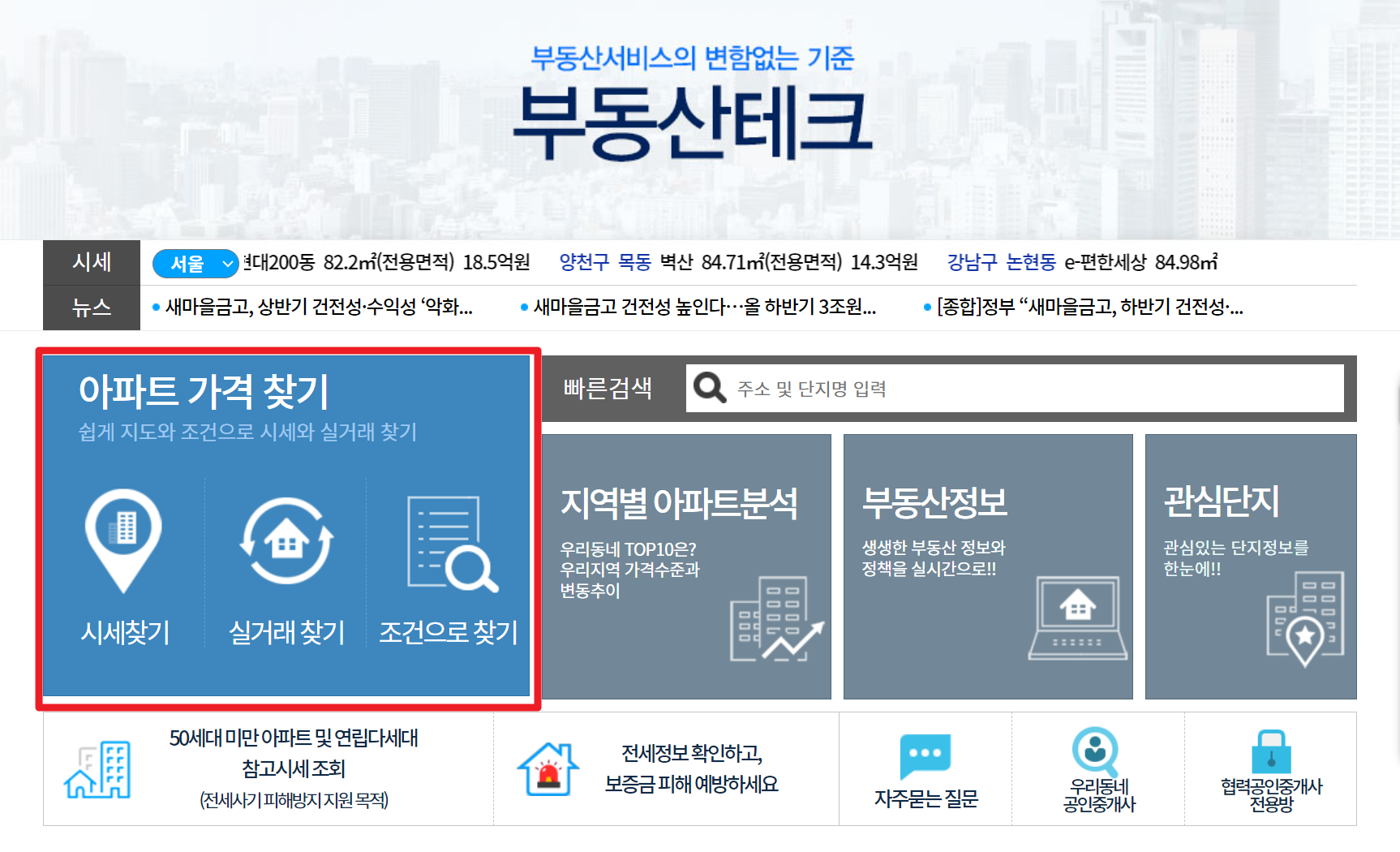
Task: Open the 서울 region dropdown
Action: coord(195,264)
